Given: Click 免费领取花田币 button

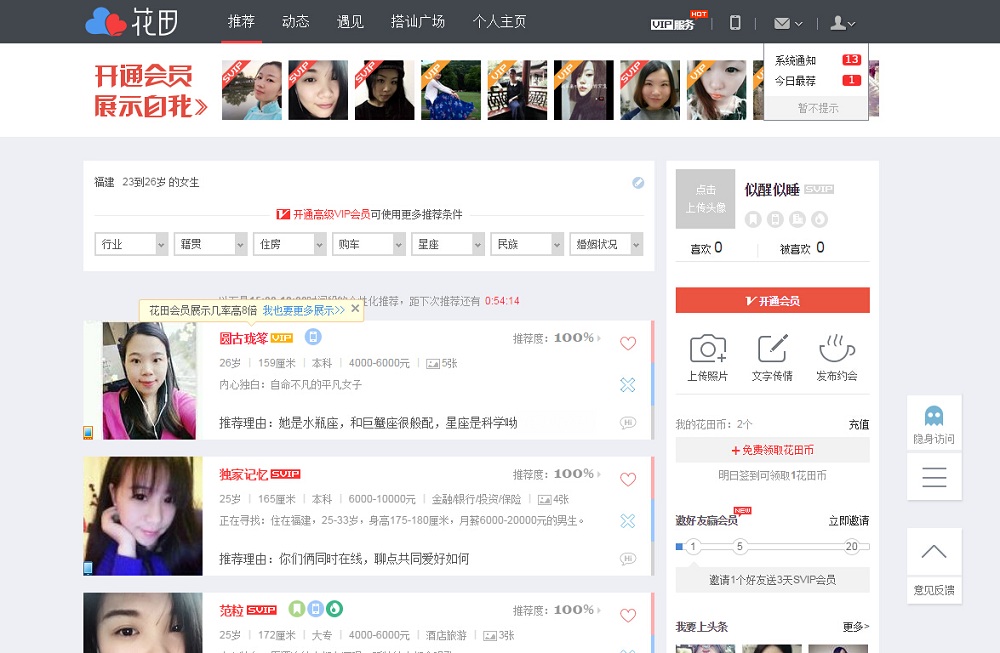Looking at the screenshot, I should click(772, 450).
